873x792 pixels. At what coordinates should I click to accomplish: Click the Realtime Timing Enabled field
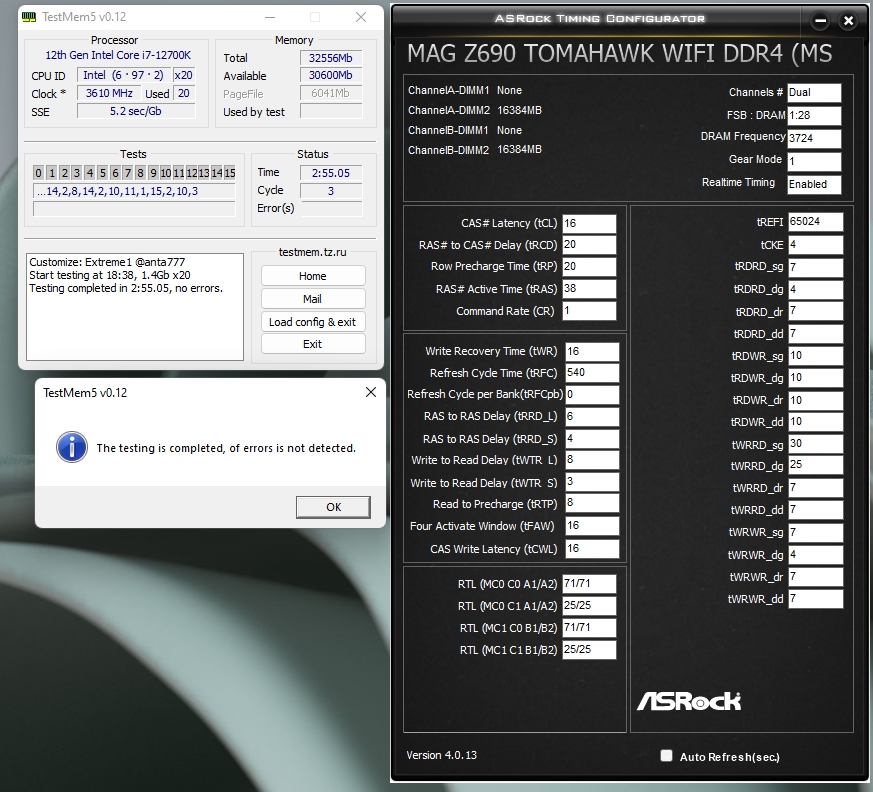(814, 184)
